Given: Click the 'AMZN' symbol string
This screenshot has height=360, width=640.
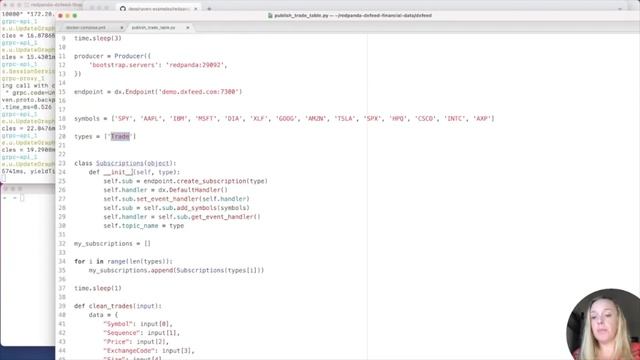Looking at the screenshot, I should [x=315, y=119].
